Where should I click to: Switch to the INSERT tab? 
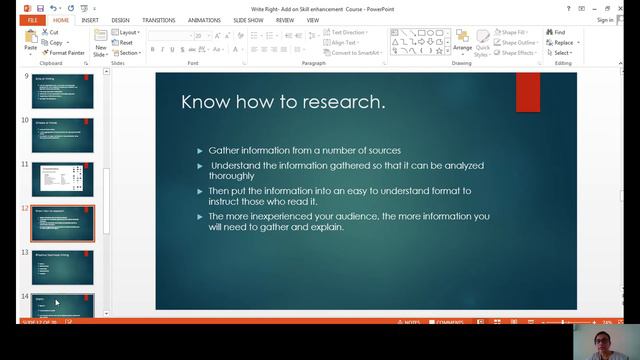pos(90,20)
